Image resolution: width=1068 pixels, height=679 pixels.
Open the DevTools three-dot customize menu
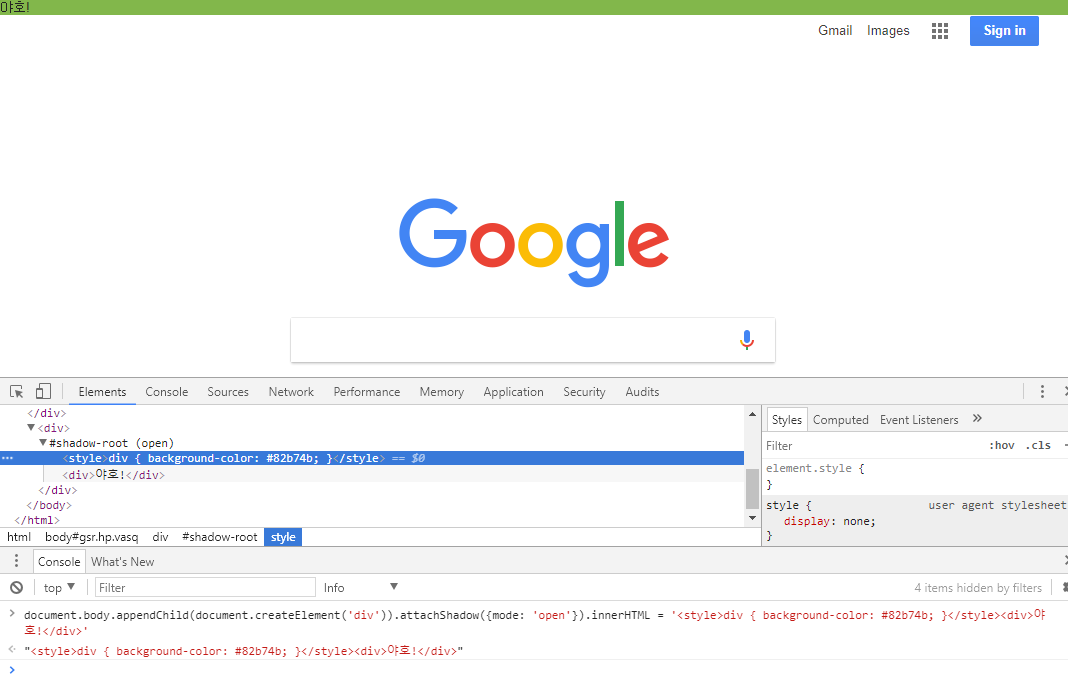(1041, 392)
